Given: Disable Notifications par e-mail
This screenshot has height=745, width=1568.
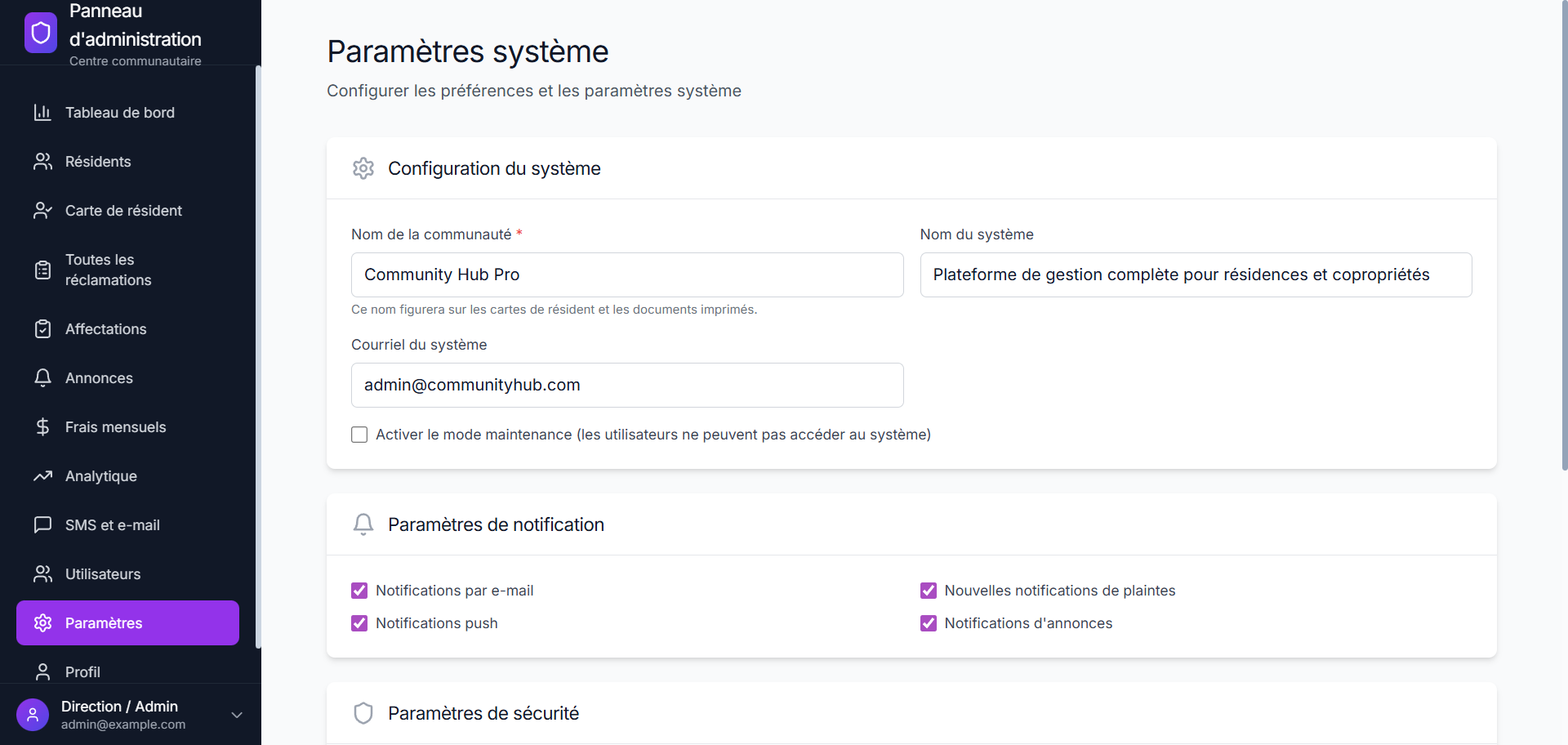Looking at the screenshot, I should pos(359,591).
